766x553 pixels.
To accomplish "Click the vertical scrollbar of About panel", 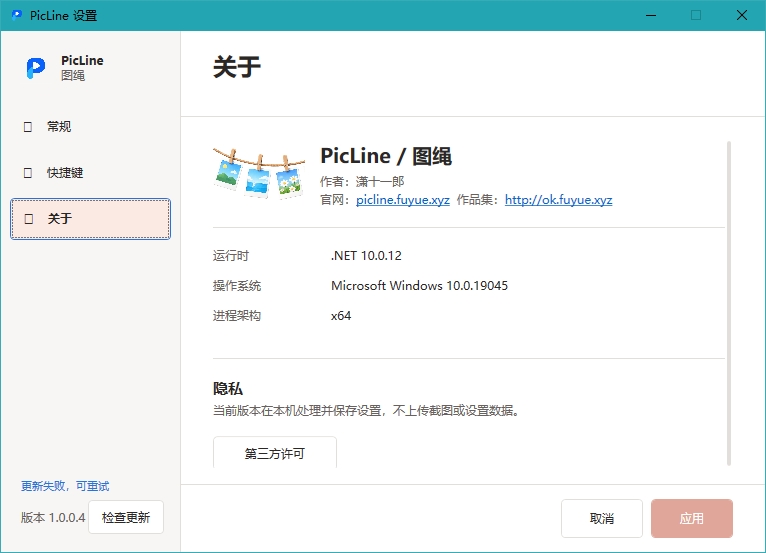I will pos(729,303).
